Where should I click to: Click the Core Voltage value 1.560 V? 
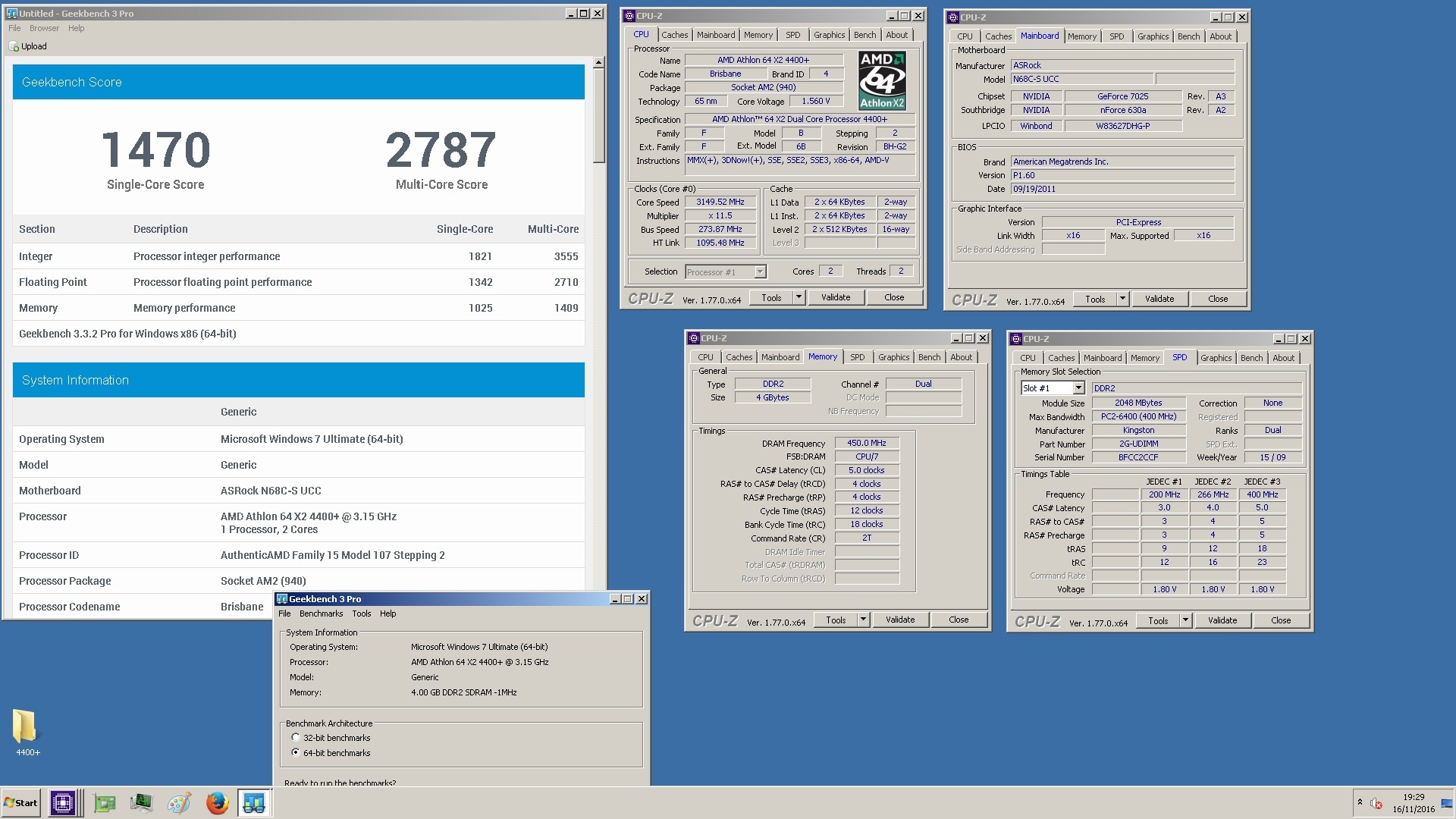point(816,101)
